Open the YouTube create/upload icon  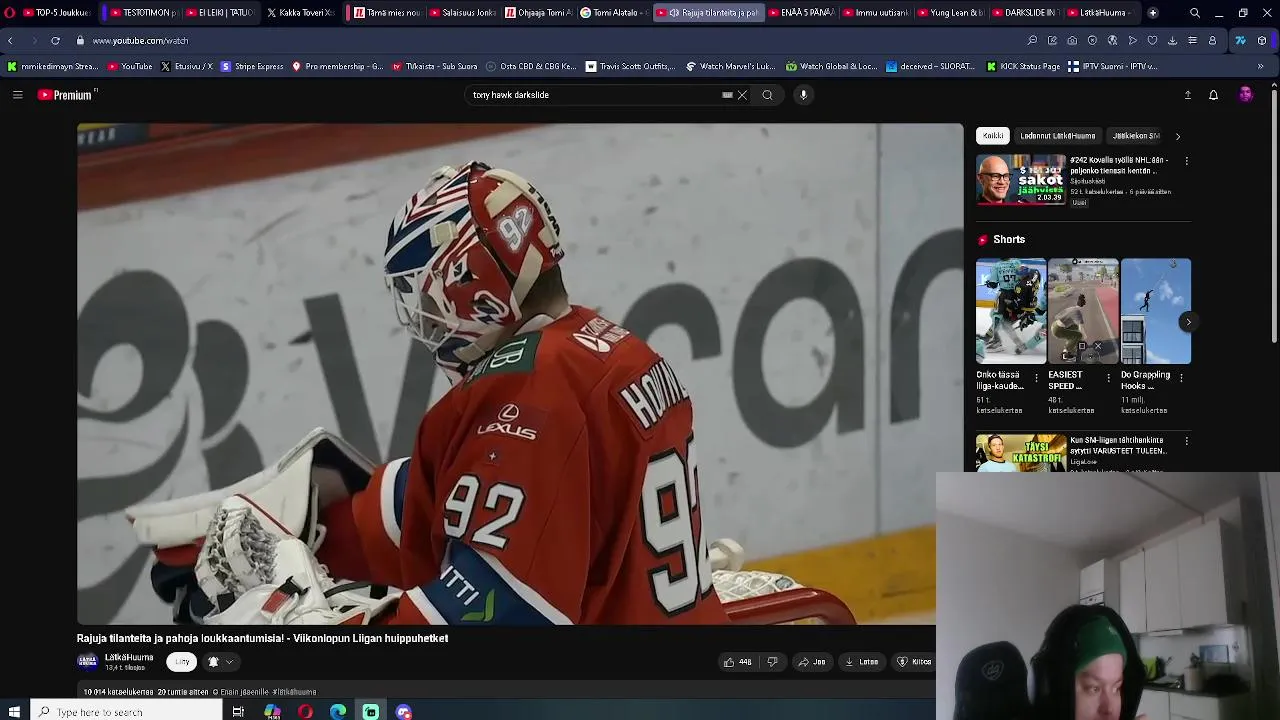click(x=1187, y=95)
